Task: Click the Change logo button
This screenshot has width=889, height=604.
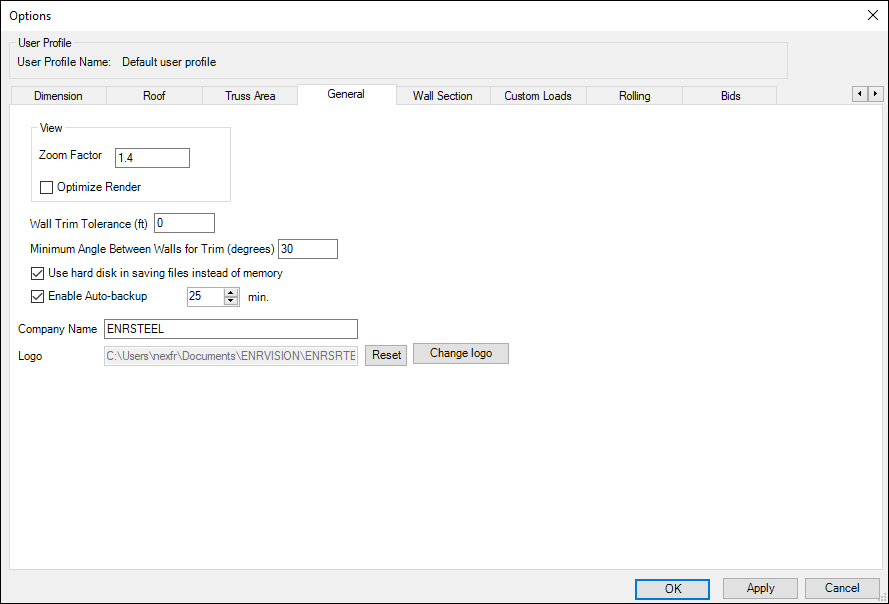Action: click(460, 354)
